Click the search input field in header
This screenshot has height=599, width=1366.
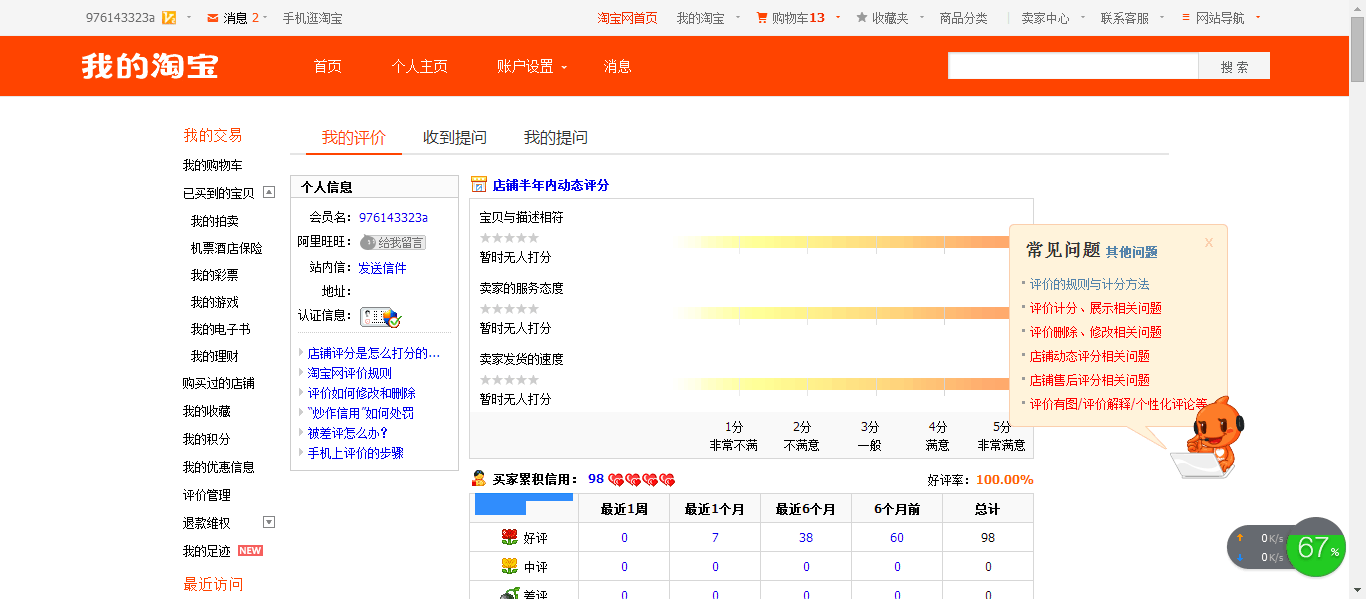(1072, 67)
